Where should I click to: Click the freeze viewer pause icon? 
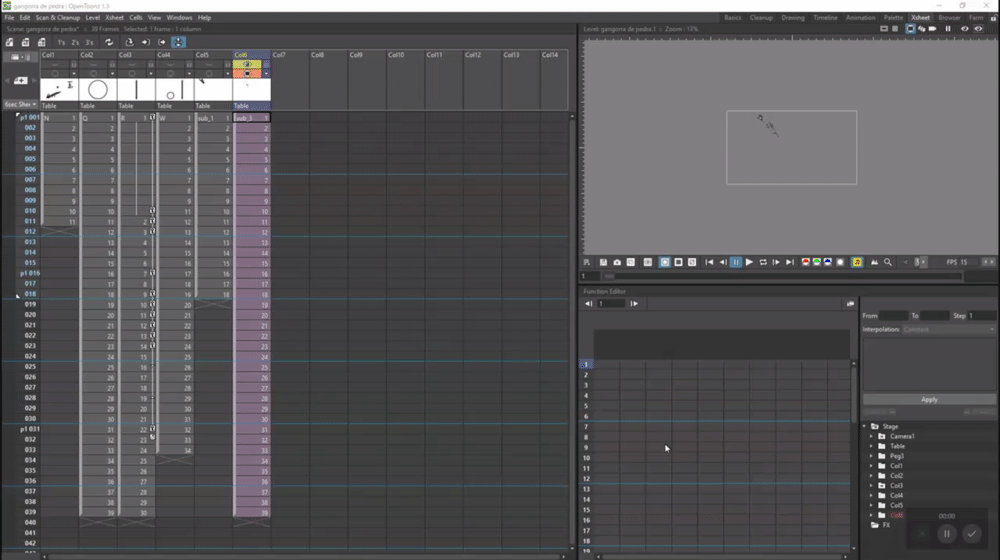click(948, 29)
